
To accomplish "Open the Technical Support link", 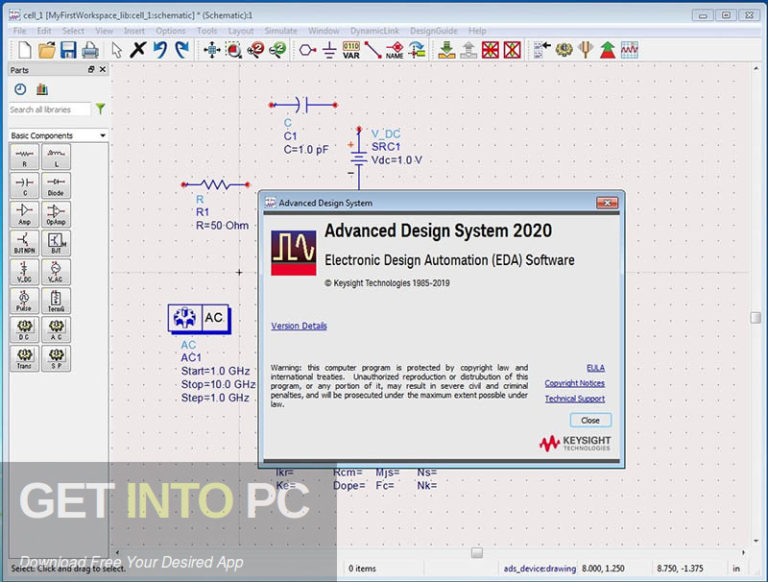I will 575,399.
